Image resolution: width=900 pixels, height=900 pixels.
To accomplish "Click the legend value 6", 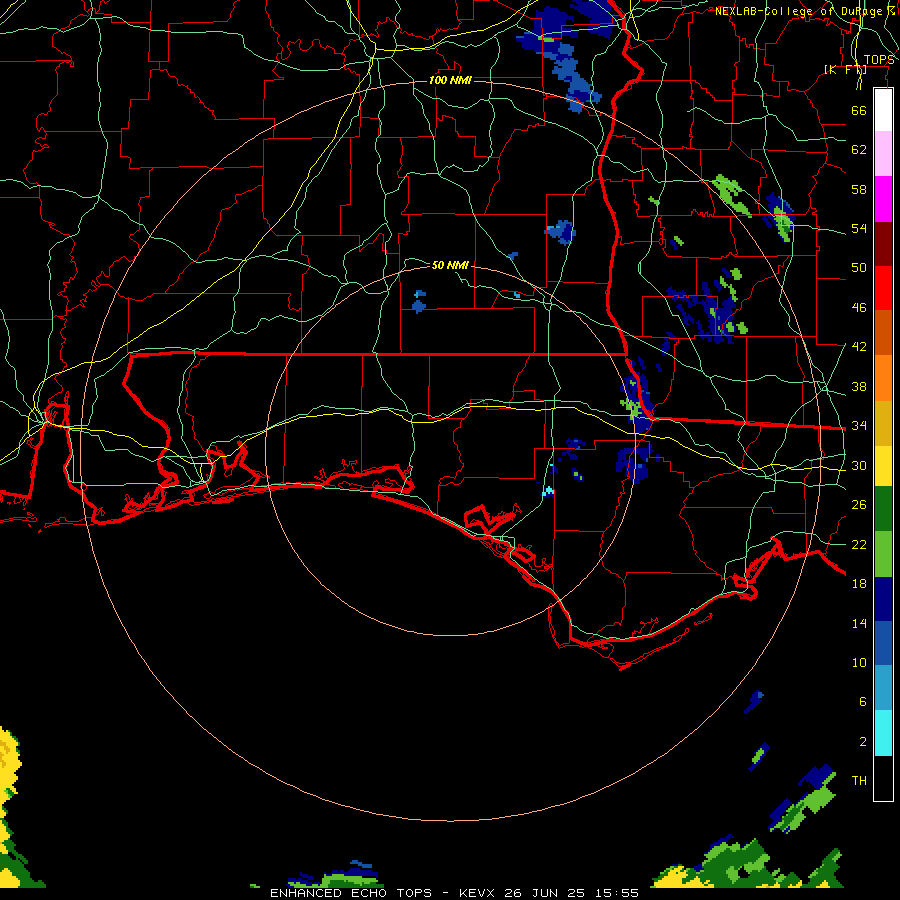I will (863, 702).
